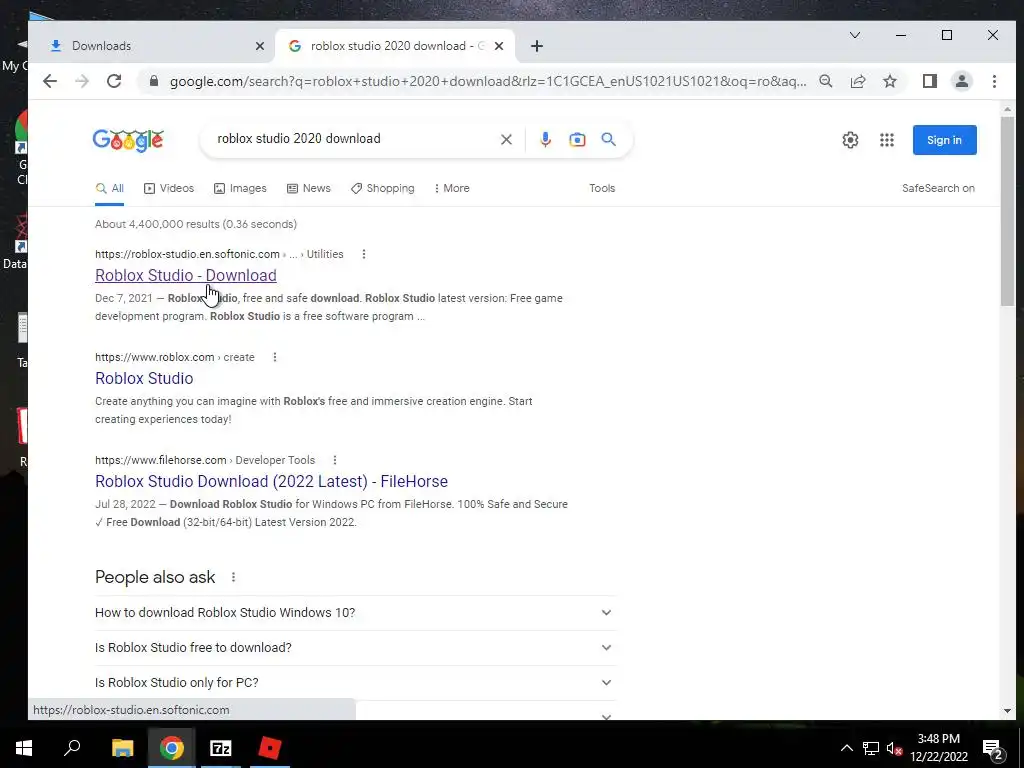The width and height of the screenshot is (1024, 768).
Task: Open Google quick settings gear
Action: pyautogui.click(x=850, y=140)
